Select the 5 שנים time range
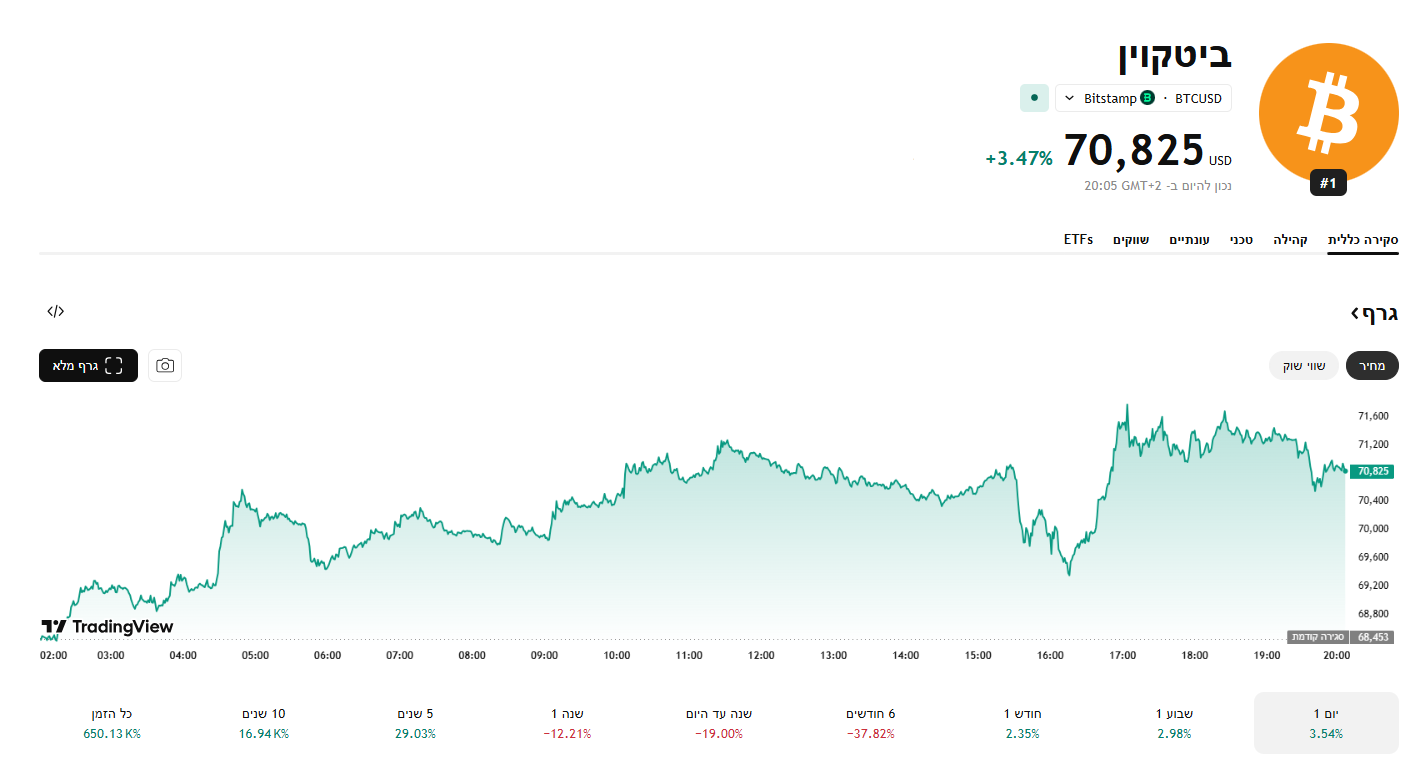The image size is (1422, 761). pyautogui.click(x=415, y=723)
